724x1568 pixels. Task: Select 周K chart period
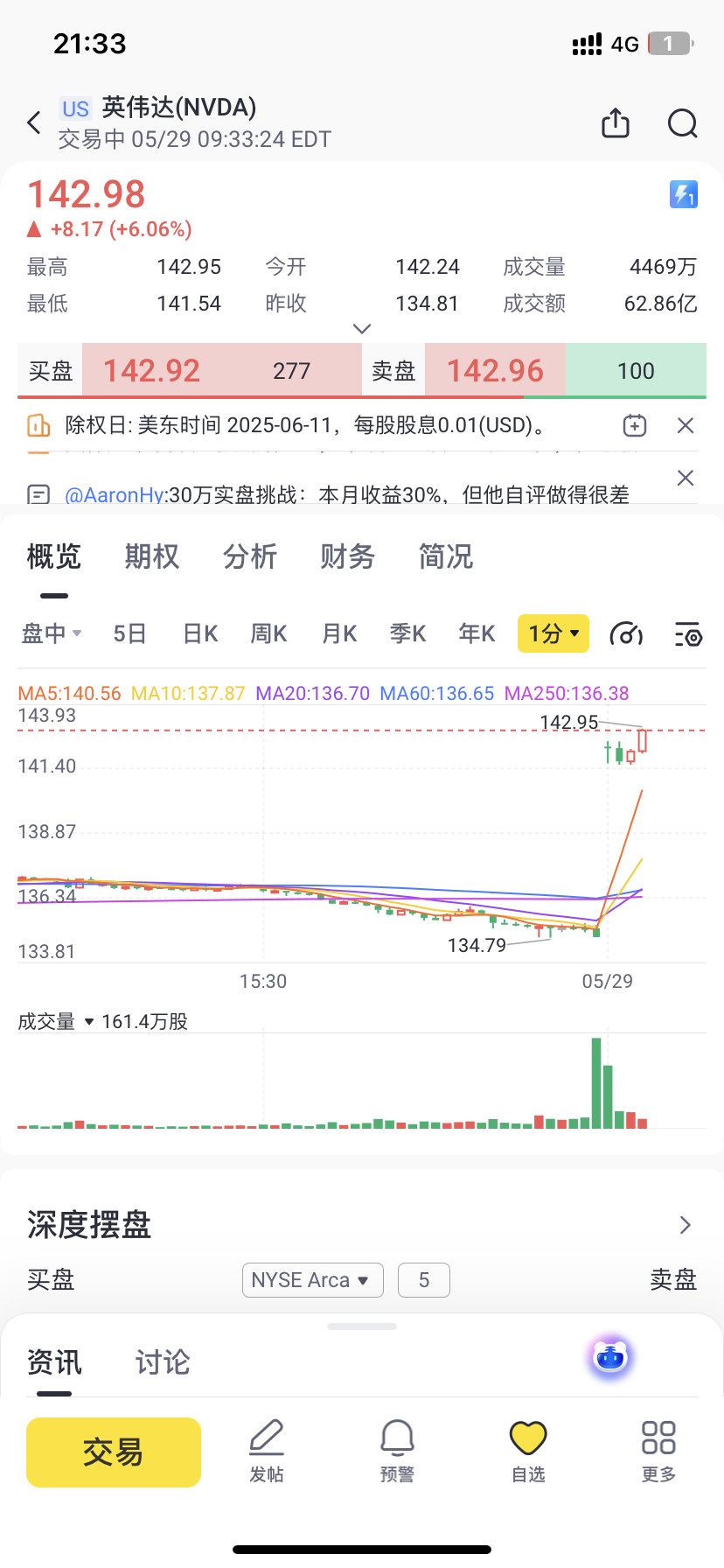[x=269, y=633]
